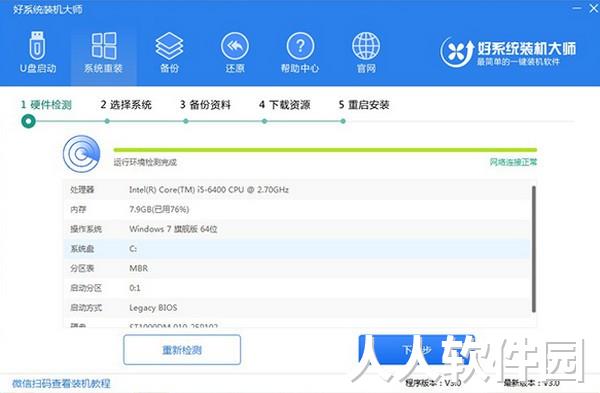
Task: Click the step 3 progress dot
Action: tap(186, 121)
